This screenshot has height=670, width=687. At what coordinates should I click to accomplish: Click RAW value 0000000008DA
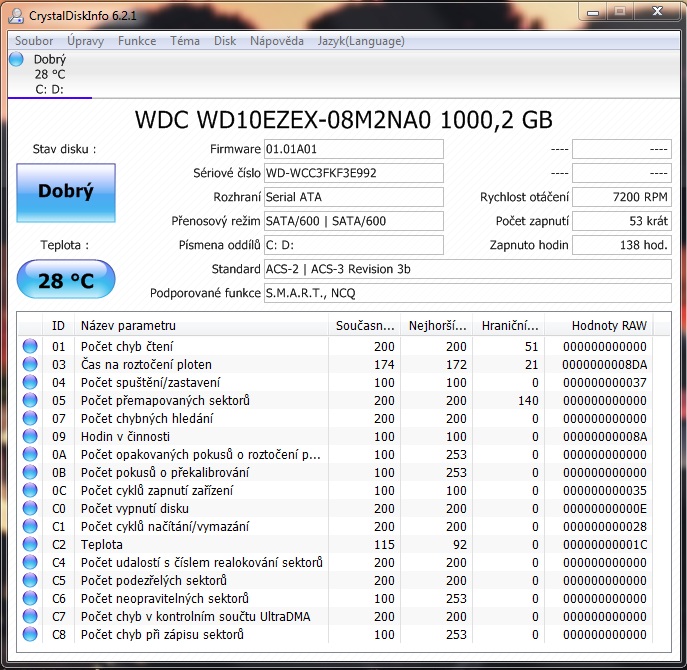604,364
